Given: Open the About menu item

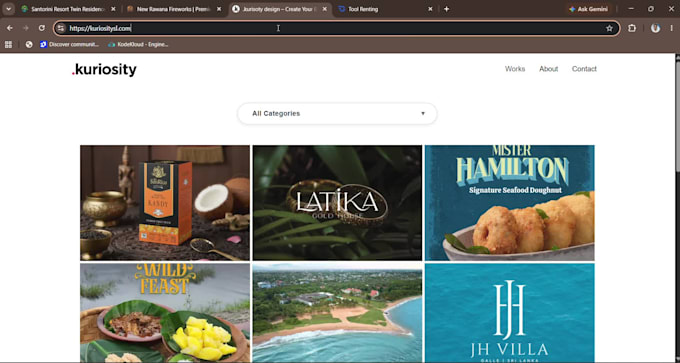Looking at the screenshot, I should 549,69.
